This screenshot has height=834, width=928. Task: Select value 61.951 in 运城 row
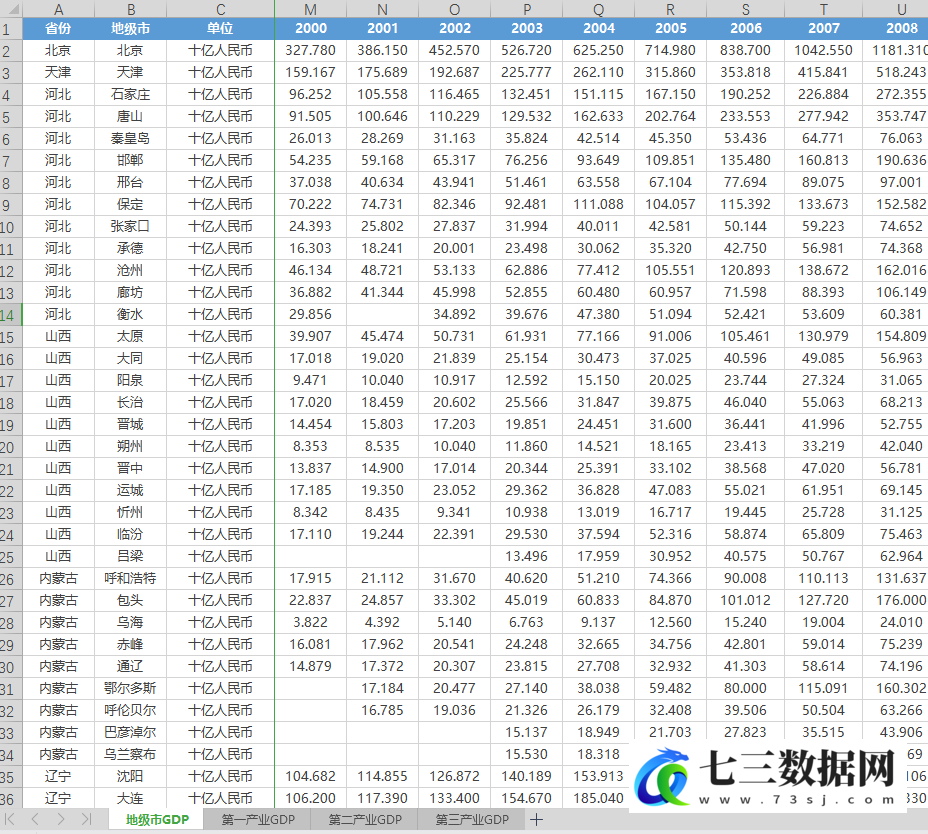point(823,491)
